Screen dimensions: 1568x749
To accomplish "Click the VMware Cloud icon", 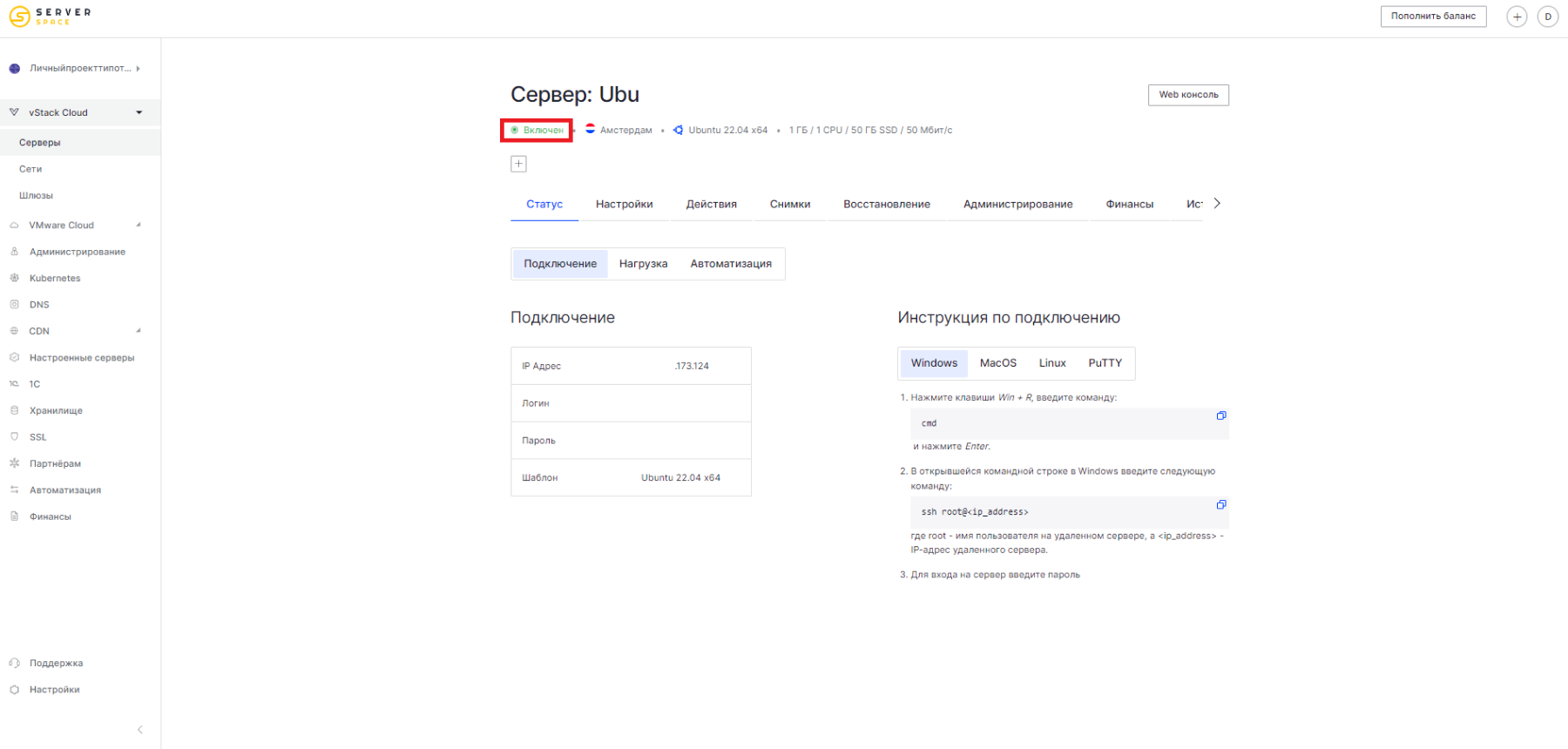I will 14,225.
